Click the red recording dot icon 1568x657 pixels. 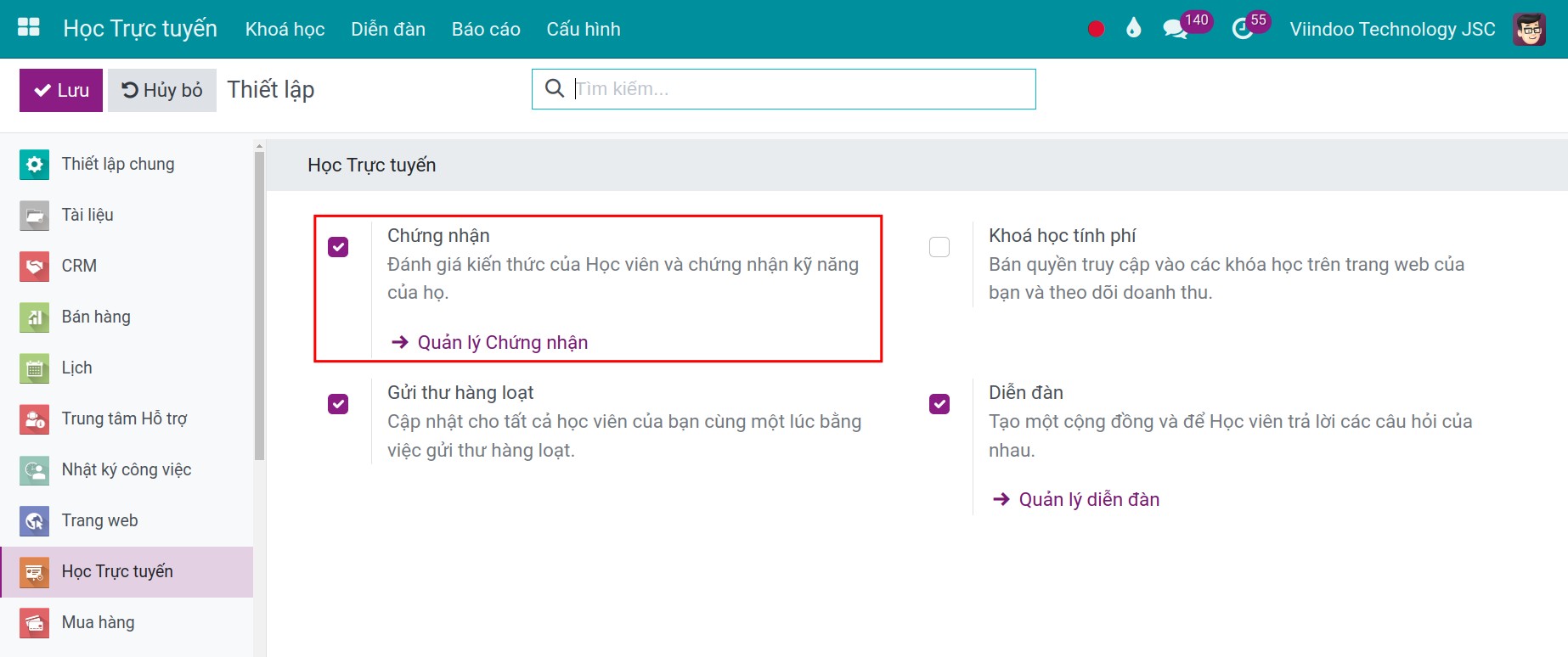tap(1096, 29)
